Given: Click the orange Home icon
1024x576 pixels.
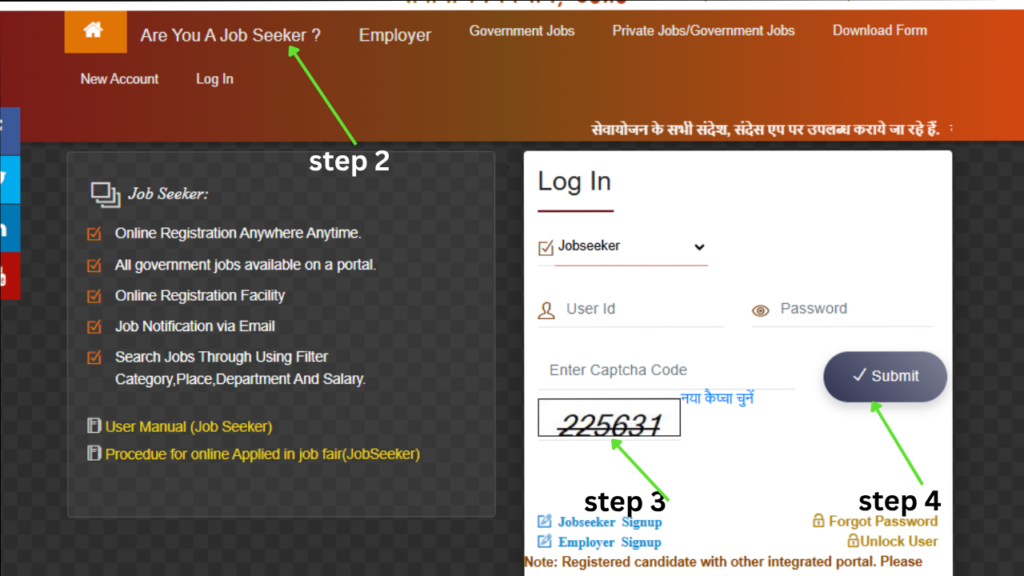Looking at the screenshot, I should [x=95, y=31].
